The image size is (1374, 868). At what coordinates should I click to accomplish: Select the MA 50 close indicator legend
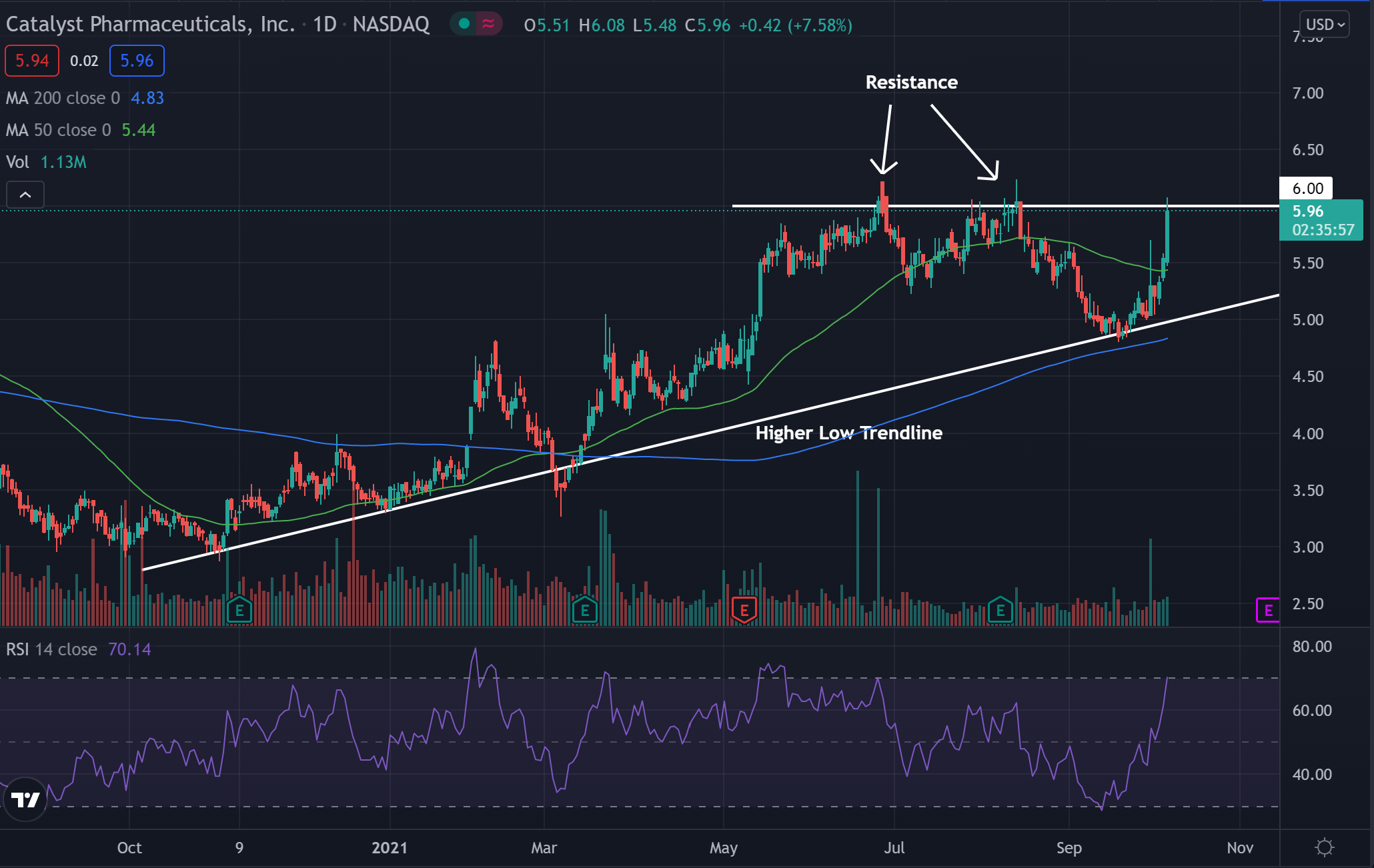click(81, 130)
